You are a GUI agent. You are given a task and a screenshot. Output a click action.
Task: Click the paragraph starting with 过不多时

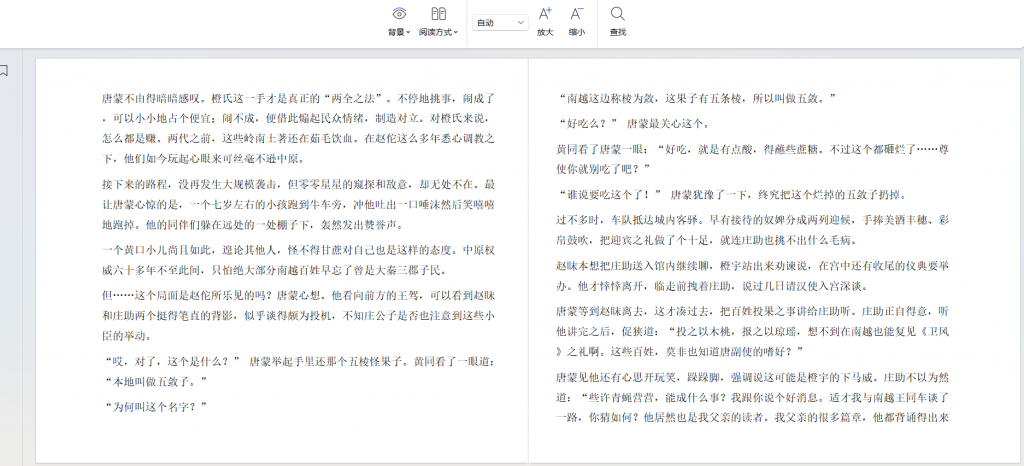[x=750, y=230]
